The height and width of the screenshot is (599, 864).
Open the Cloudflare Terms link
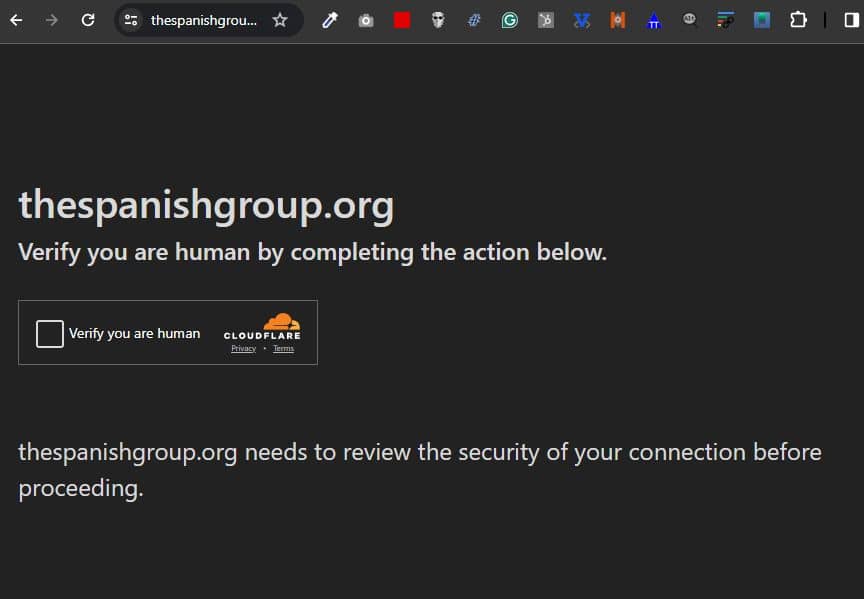(x=283, y=348)
